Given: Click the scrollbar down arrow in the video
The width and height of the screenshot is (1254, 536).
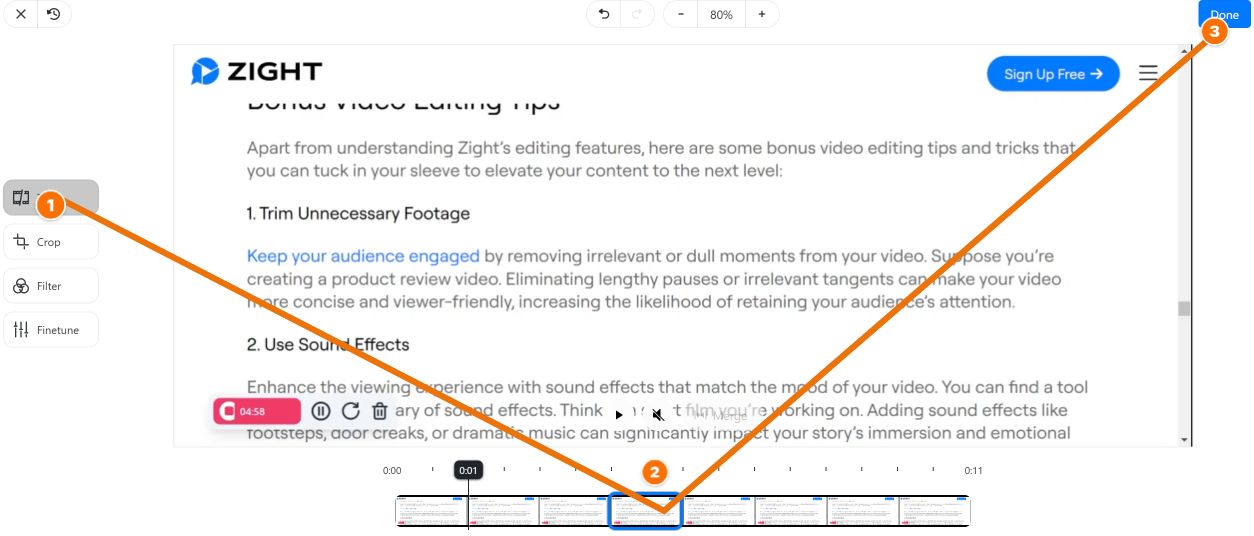Looking at the screenshot, I should (1185, 440).
